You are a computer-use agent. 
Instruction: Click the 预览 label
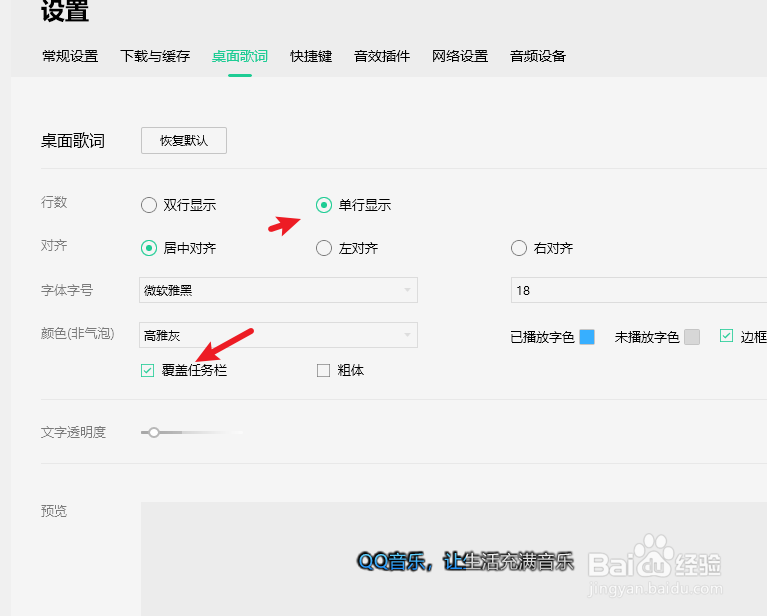point(54,511)
